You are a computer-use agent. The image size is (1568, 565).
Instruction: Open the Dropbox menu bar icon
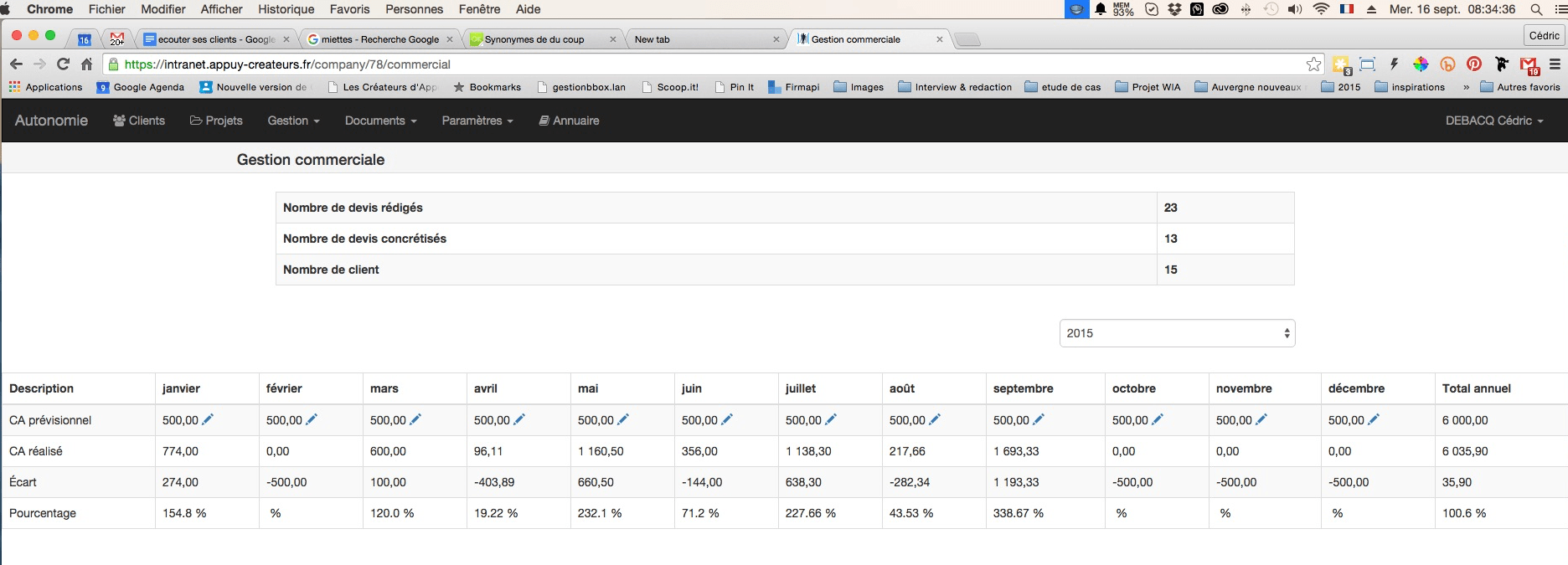pyautogui.click(x=1174, y=9)
